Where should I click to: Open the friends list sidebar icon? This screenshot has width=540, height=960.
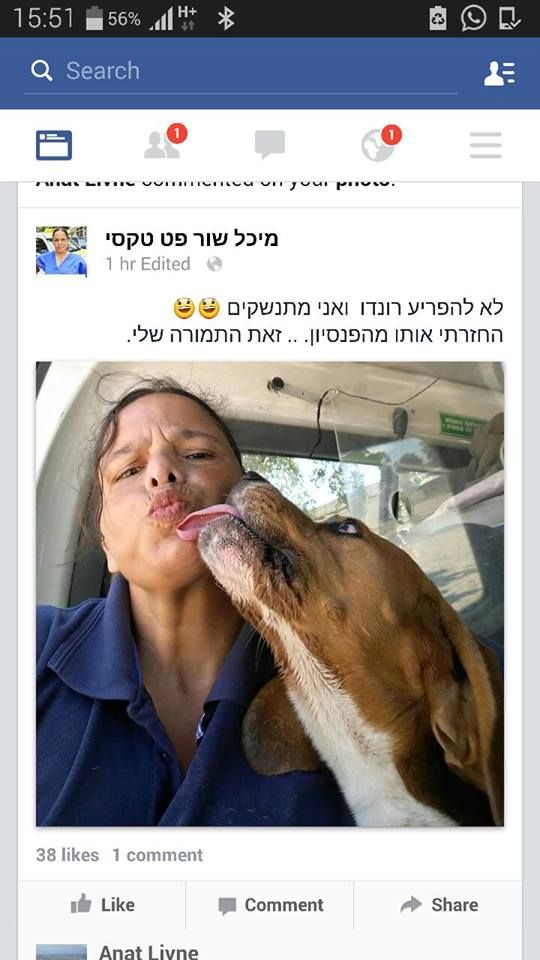point(500,73)
